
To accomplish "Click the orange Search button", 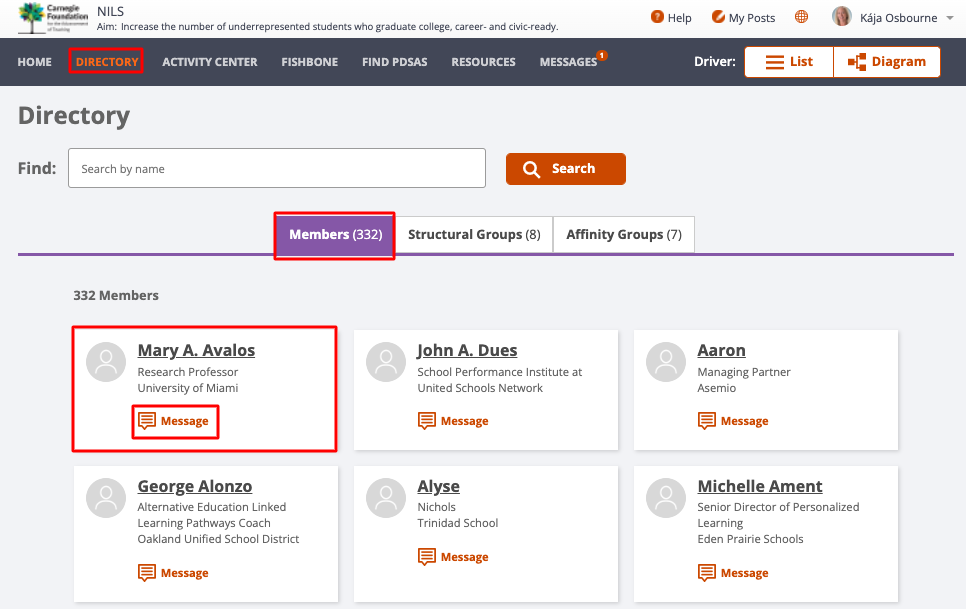I will 566,169.
